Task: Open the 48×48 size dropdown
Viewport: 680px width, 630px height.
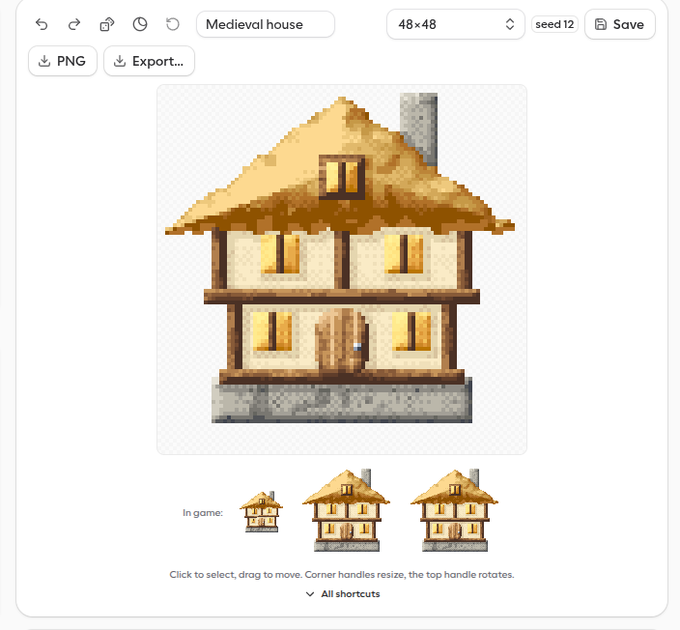Action: (x=455, y=24)
